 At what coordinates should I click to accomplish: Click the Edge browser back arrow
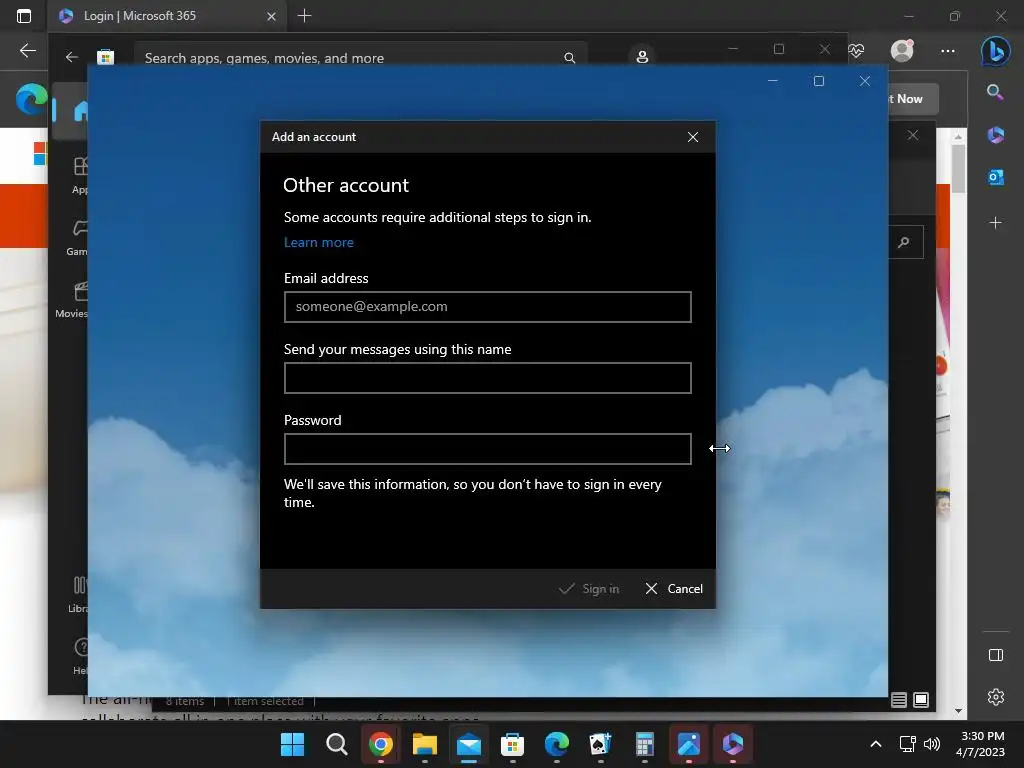27,50
